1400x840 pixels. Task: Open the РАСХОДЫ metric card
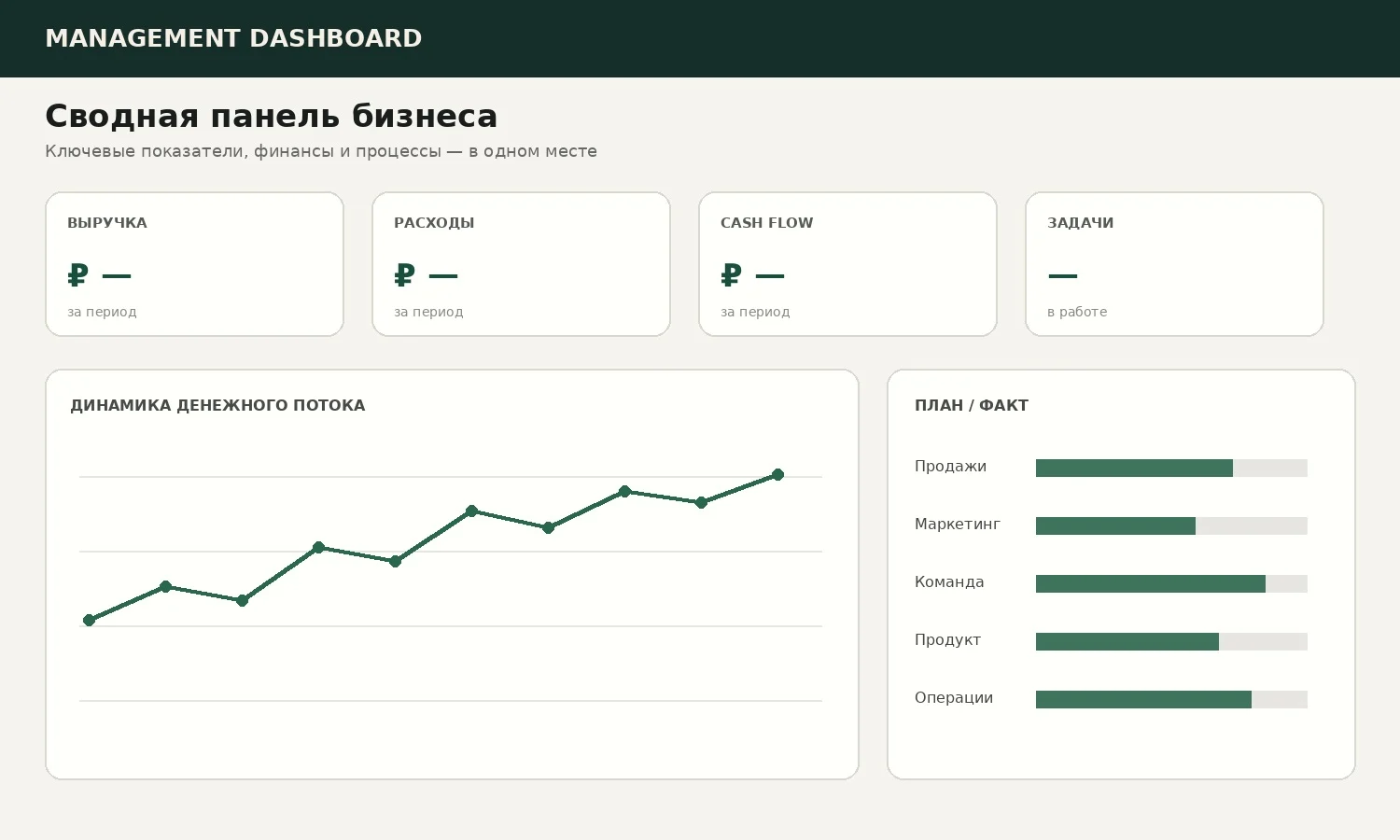(x=521, y=264)
